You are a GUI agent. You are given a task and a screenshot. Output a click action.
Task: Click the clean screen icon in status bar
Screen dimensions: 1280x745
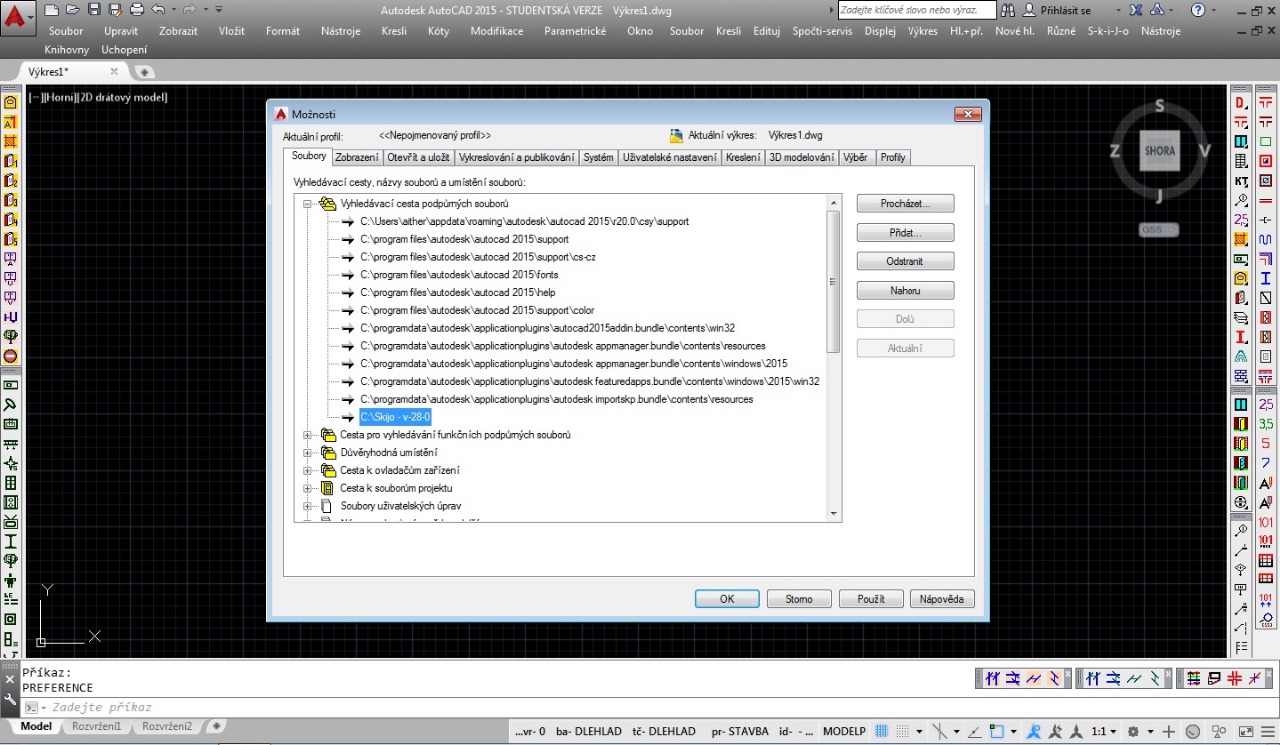pyautogui.click(x=1246, y=731)
